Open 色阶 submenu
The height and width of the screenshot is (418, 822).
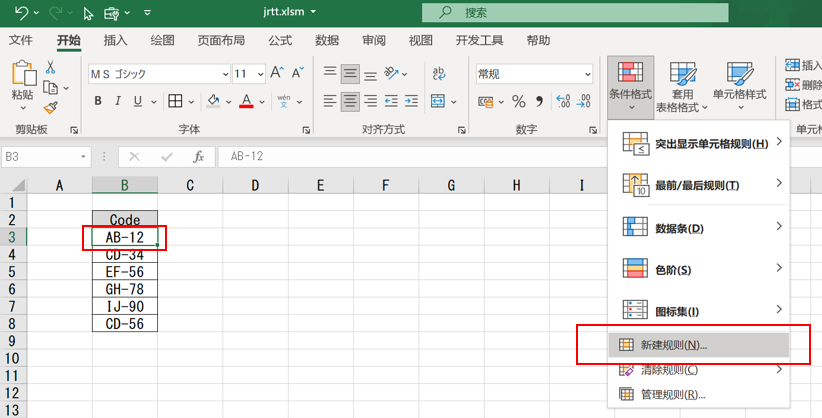pos(698,270)
